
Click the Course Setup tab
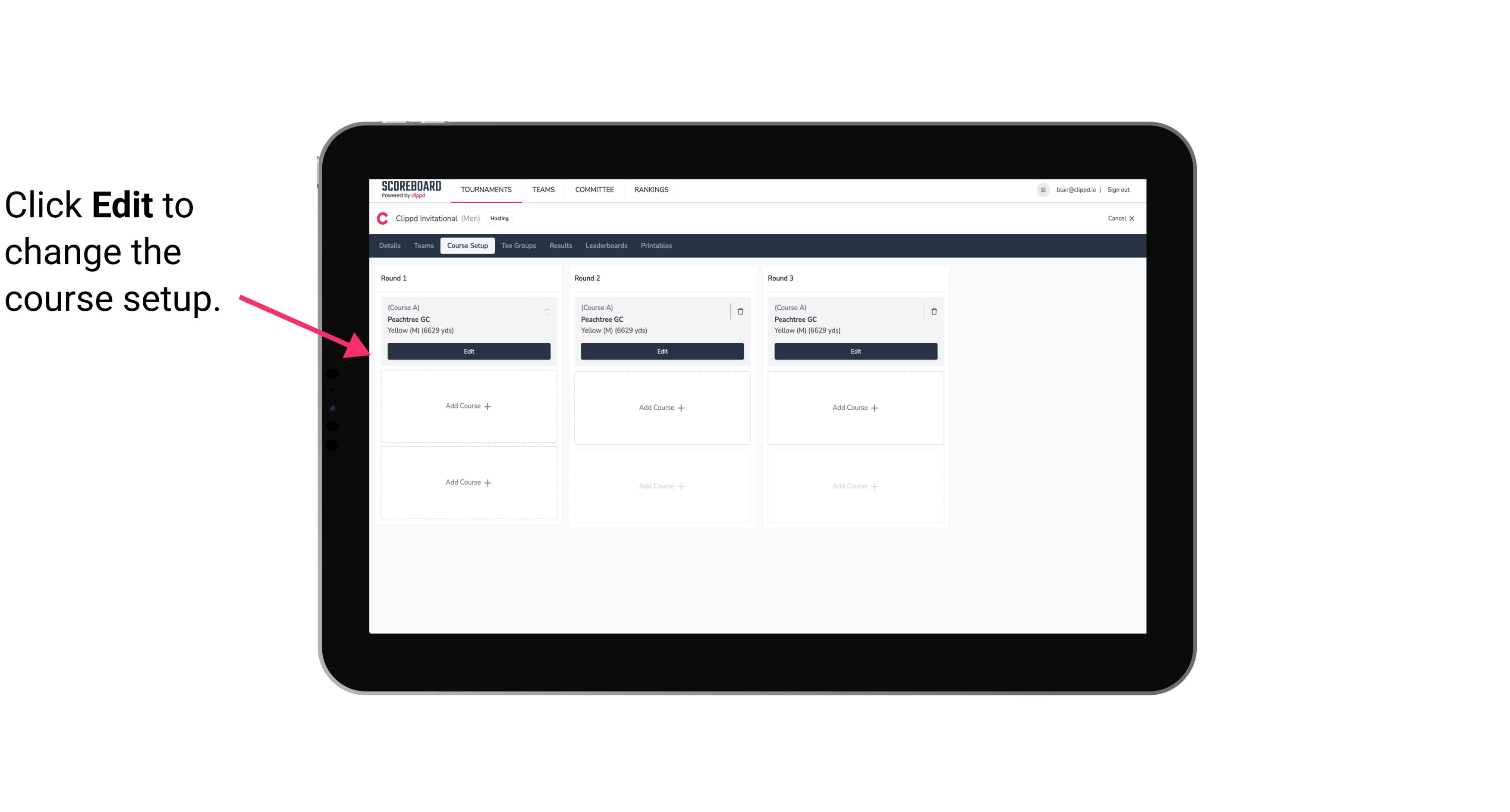[467, 245]
